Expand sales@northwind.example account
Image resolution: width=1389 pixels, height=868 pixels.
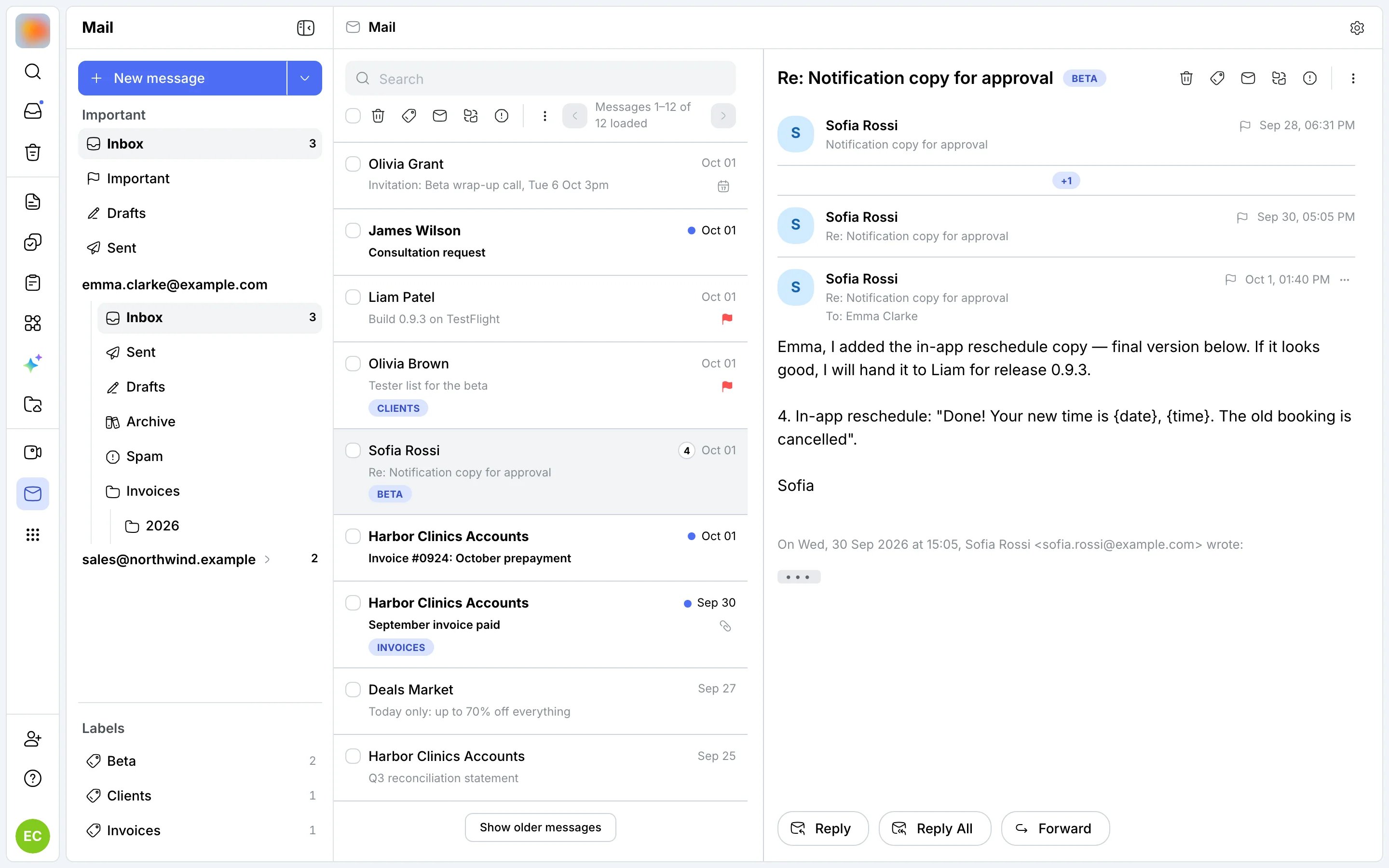(x=267, y=559)
